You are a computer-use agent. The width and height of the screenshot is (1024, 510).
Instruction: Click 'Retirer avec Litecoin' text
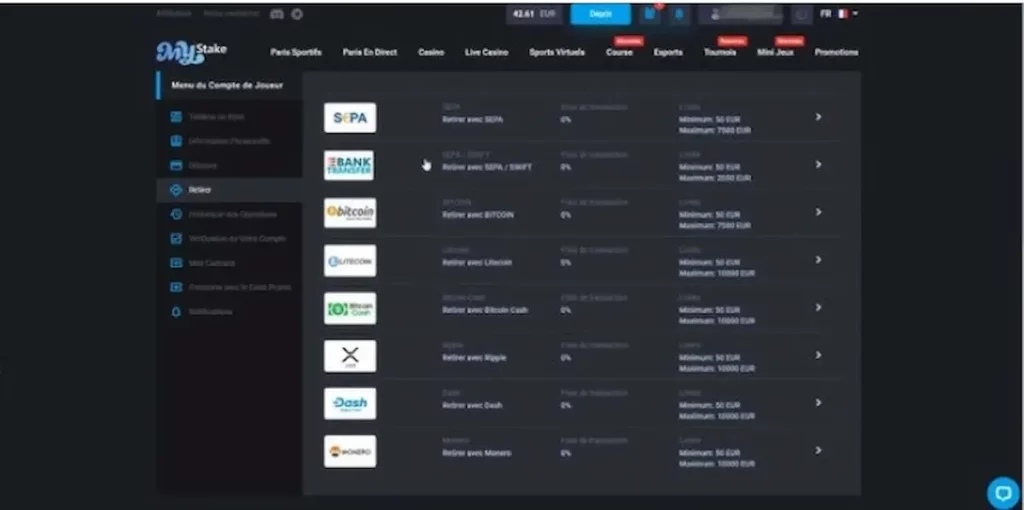pyautogui.click(x=477, y=263)
